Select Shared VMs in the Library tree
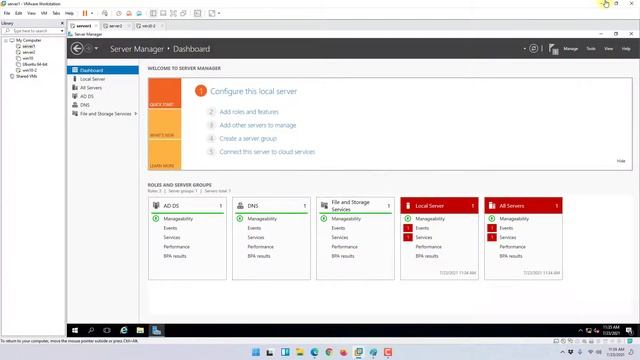The image size is (640, 360). point(27,76)
